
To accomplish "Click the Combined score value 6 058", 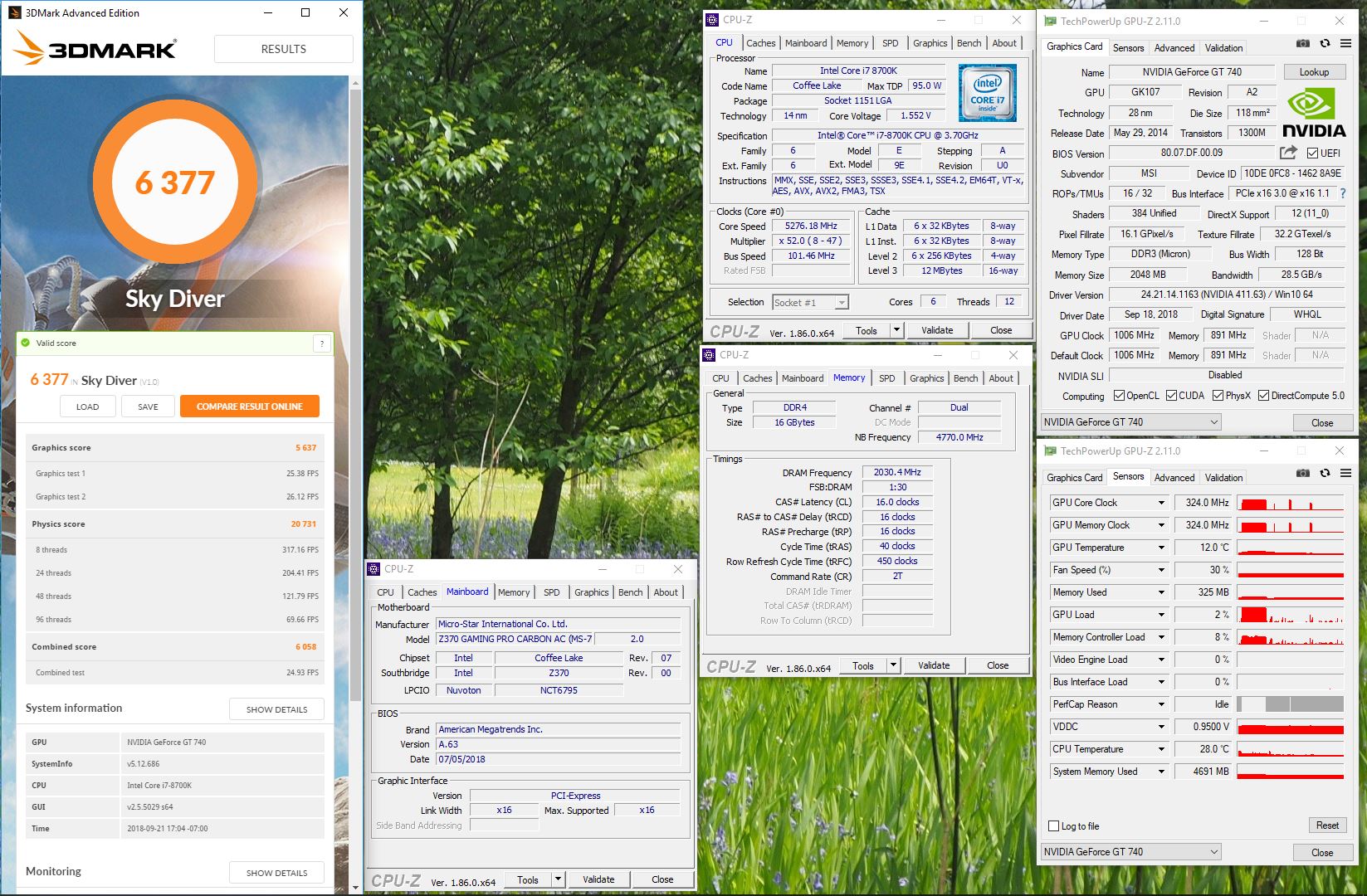I will (305, 647).
